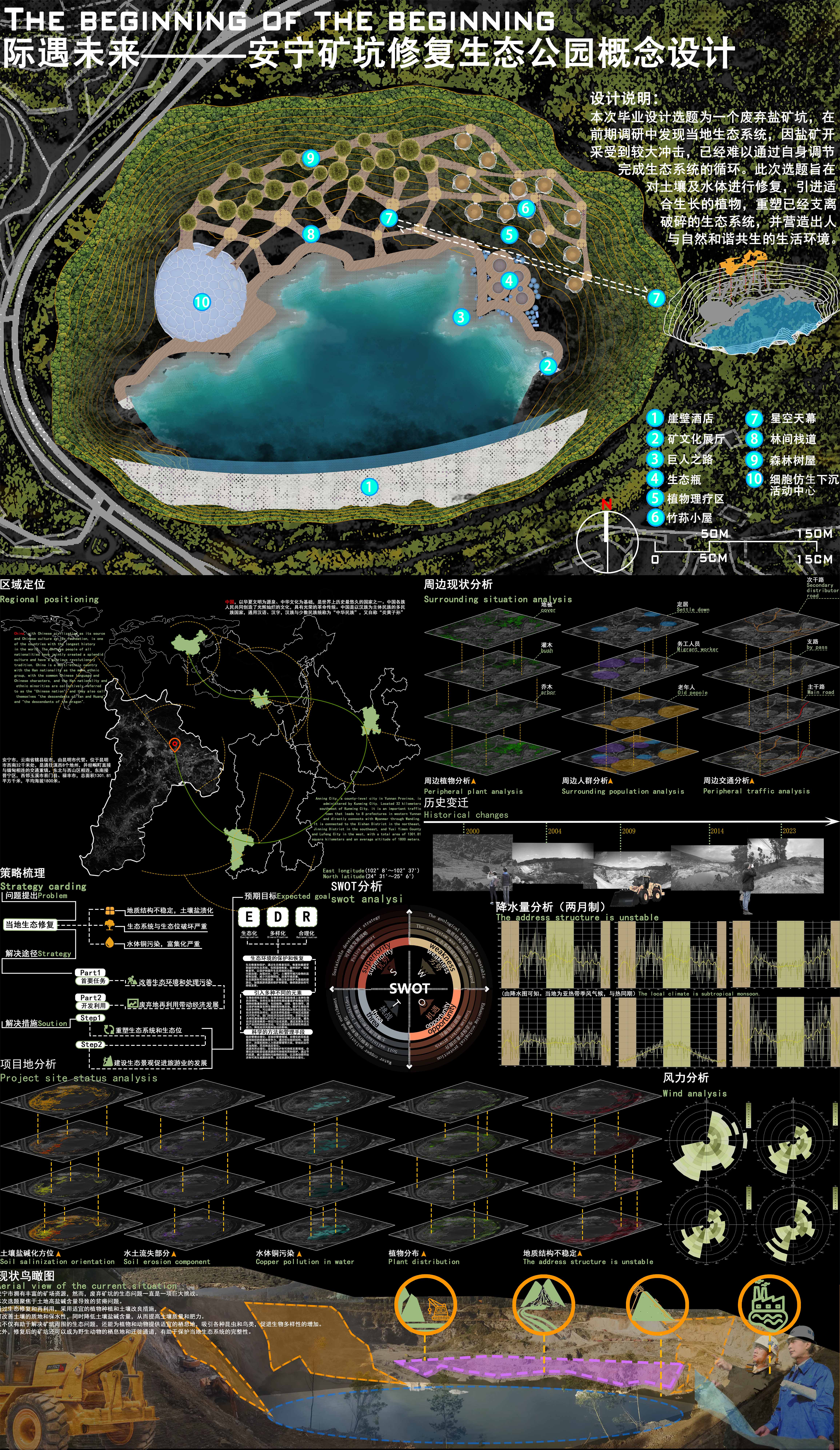Click the red location pin on the map
The width and height of the screenshot is (840, 1450).
(175, 745)
